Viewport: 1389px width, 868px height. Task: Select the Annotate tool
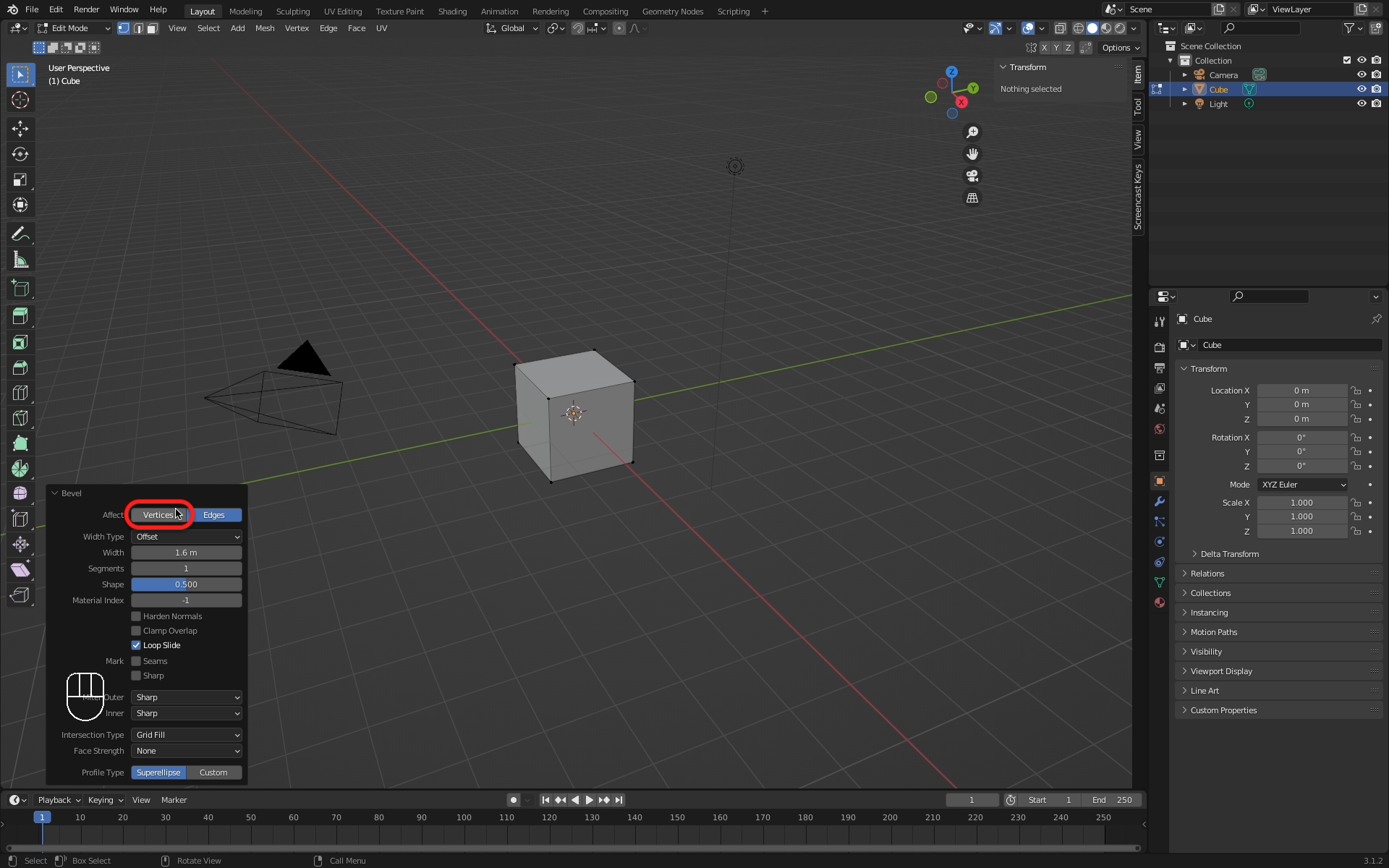tap(20, 234)
